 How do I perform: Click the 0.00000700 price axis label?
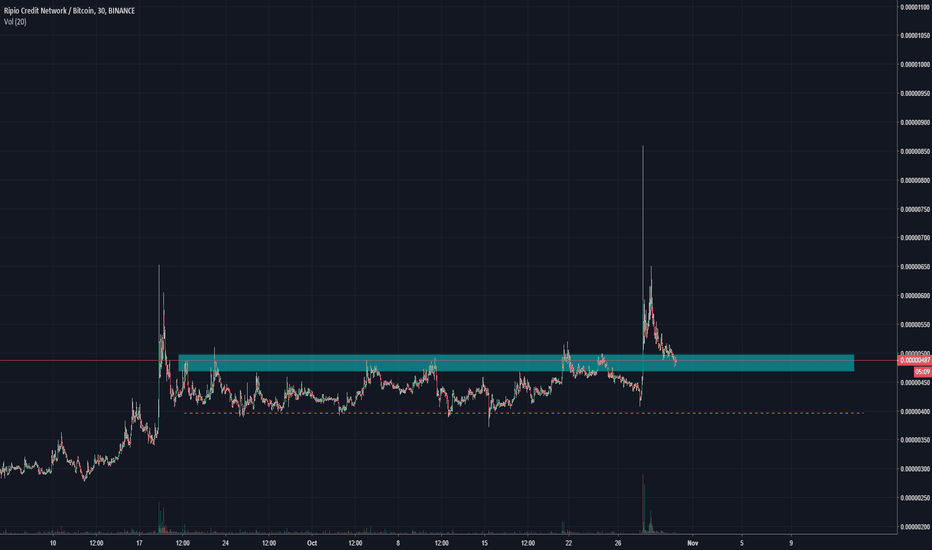(x=915, y=238)
